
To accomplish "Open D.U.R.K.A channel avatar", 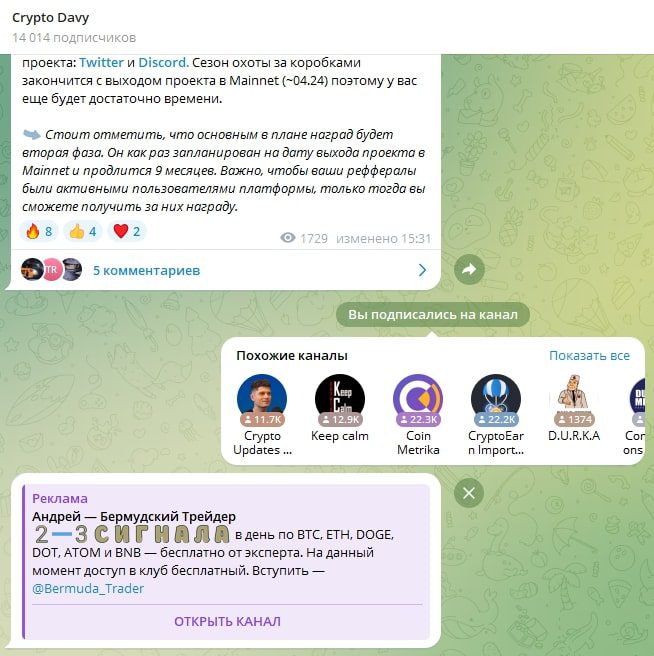I will pyautogui.click(x=574, y=399).
